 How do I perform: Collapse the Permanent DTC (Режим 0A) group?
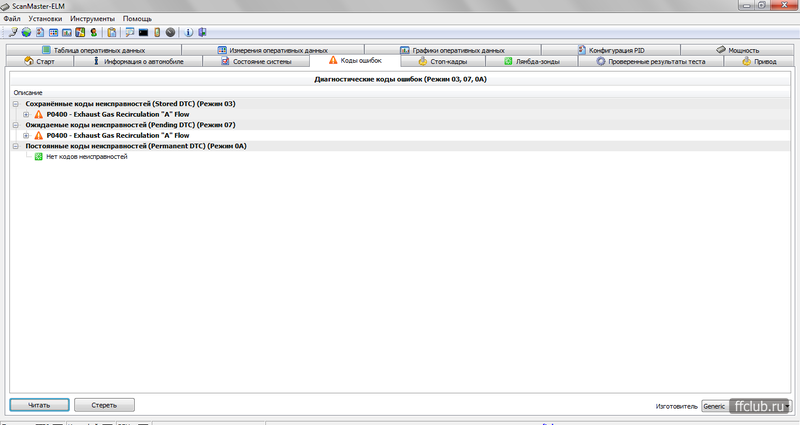click(15, 146)
